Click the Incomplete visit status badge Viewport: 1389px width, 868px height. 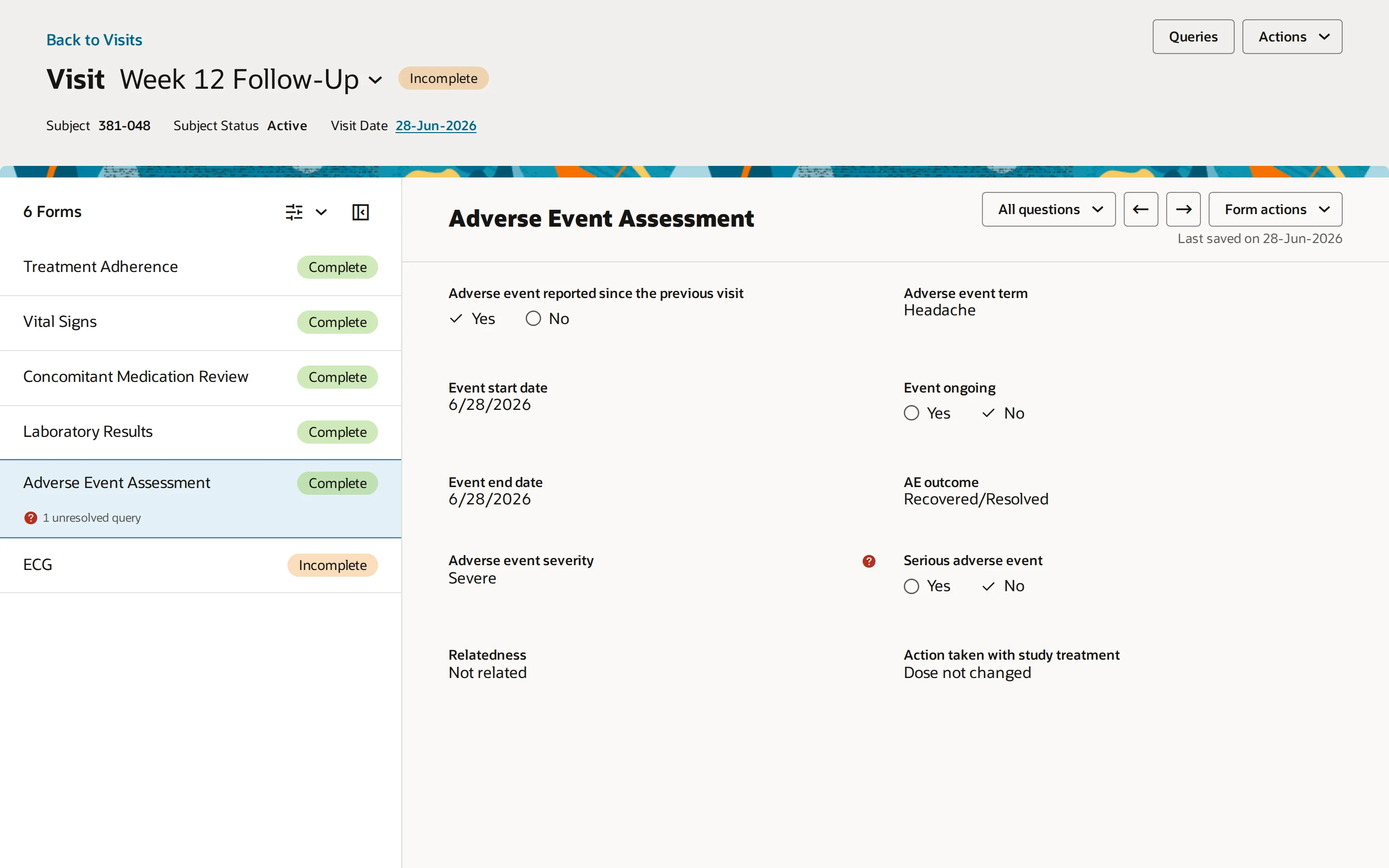coord(443,79)
